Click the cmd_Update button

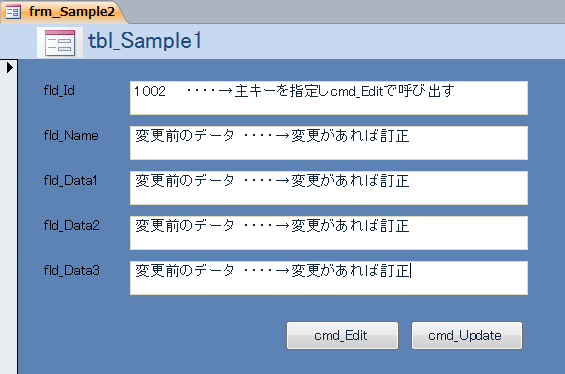click(x=467, y=335)
